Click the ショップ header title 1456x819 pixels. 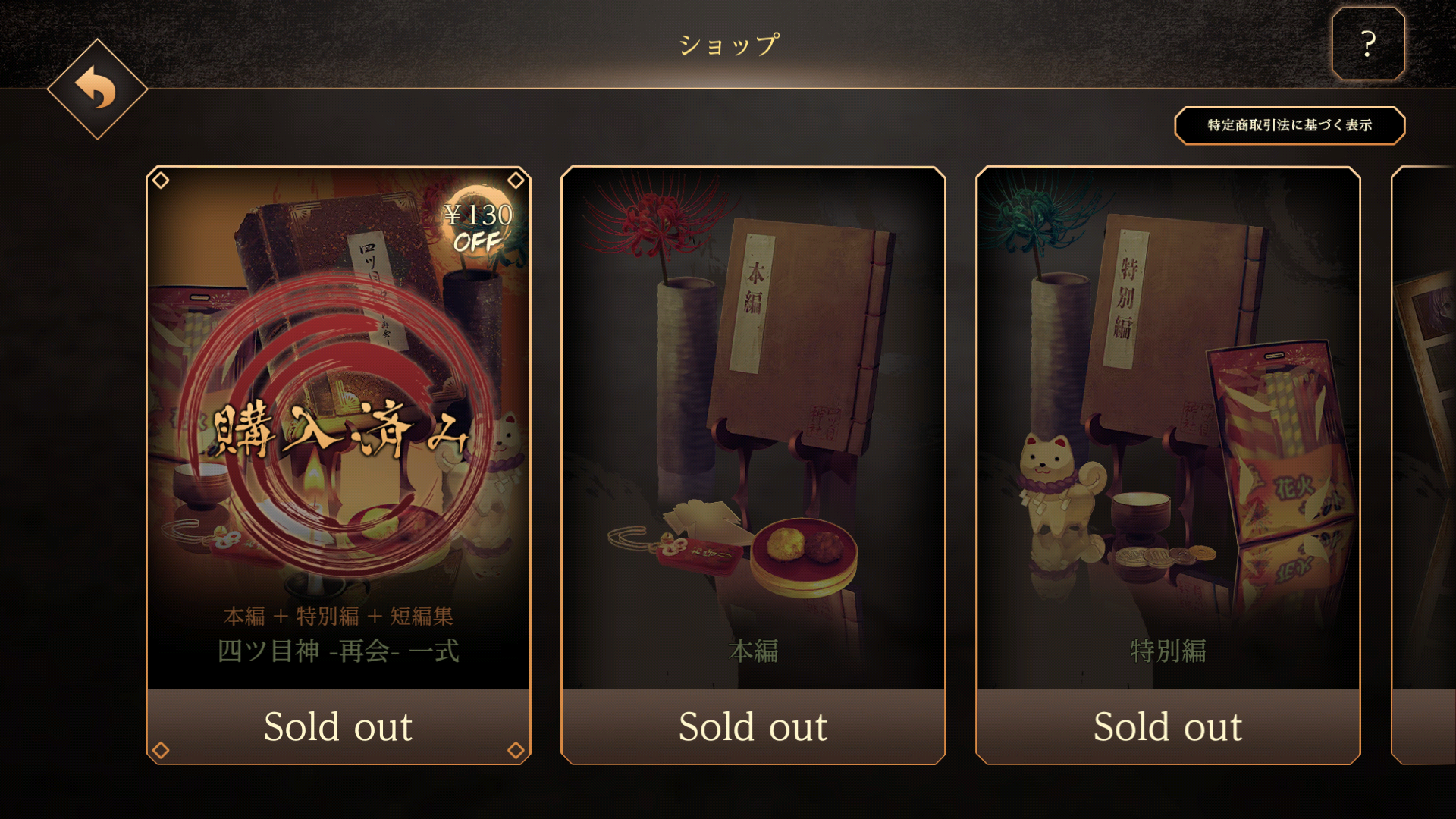729,45
